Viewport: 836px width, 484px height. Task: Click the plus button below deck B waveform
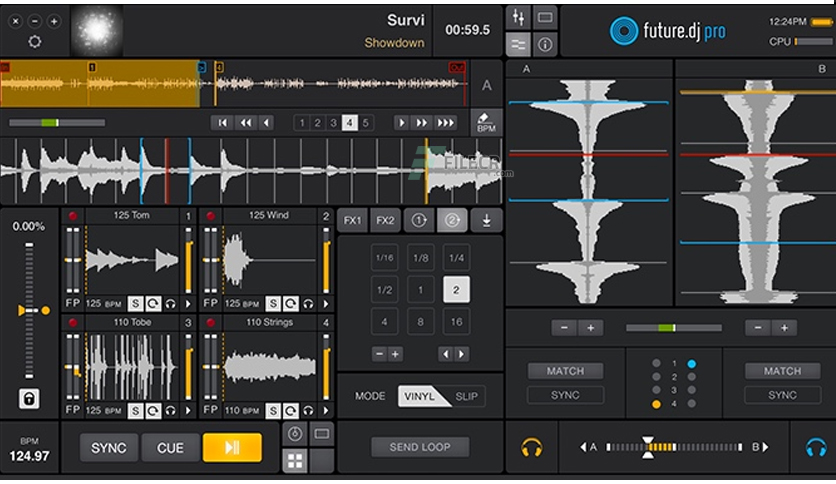point(784,328)
